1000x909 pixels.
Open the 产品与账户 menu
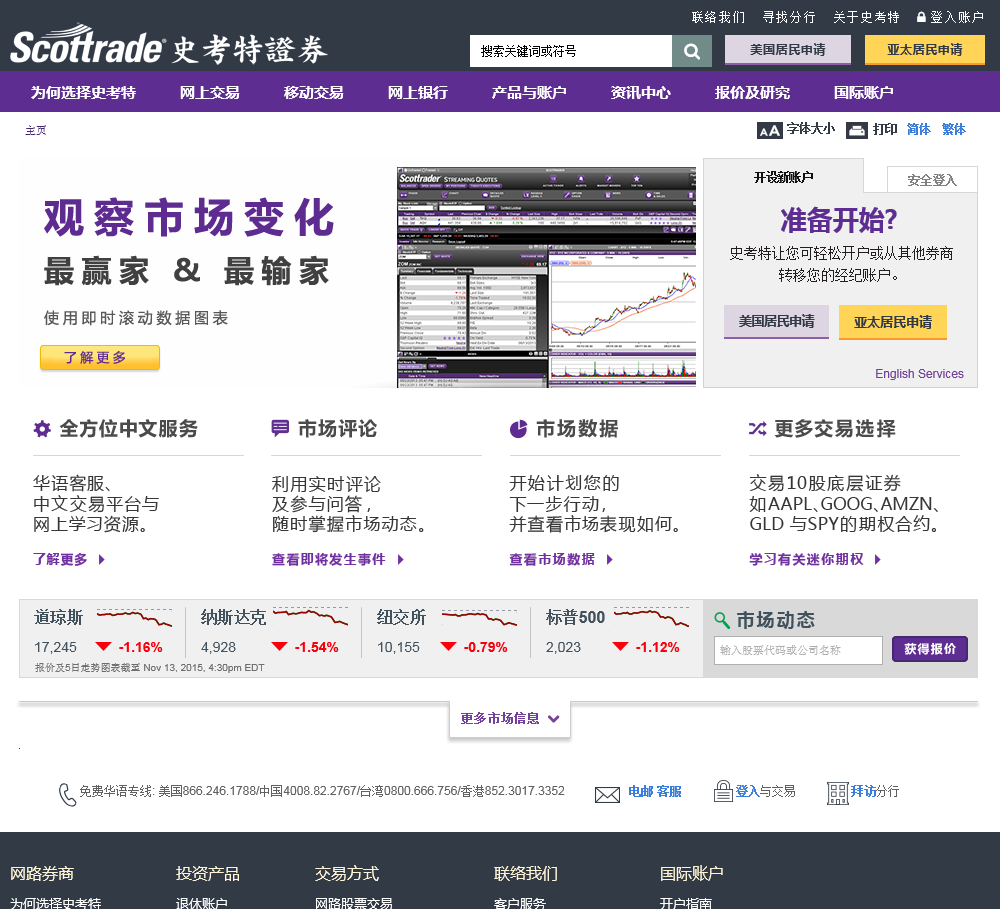529,92
